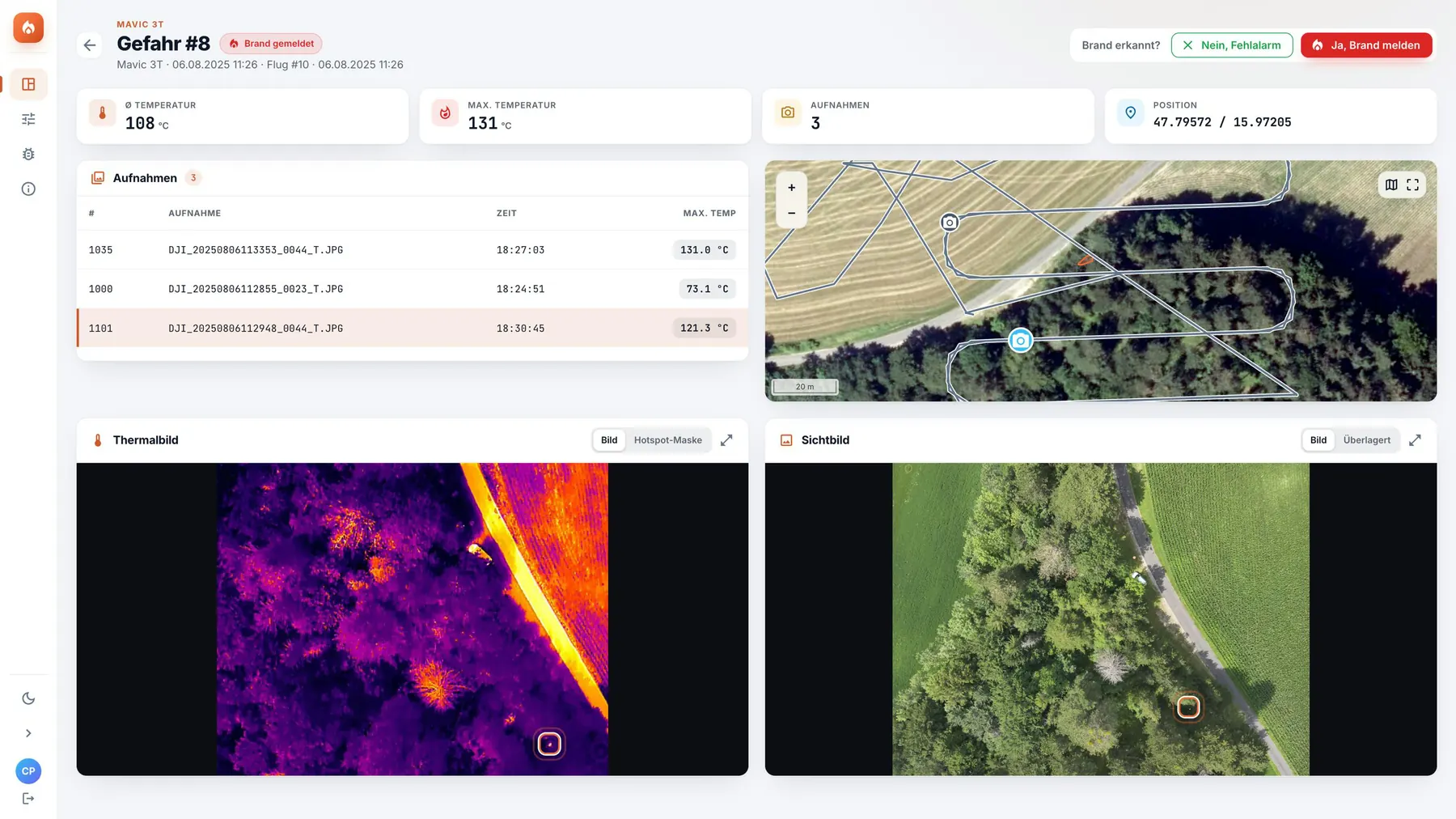The image size is (1456, 819).
Task: Click the Max. Temperatur flame icon
Action: click(445, 113)
